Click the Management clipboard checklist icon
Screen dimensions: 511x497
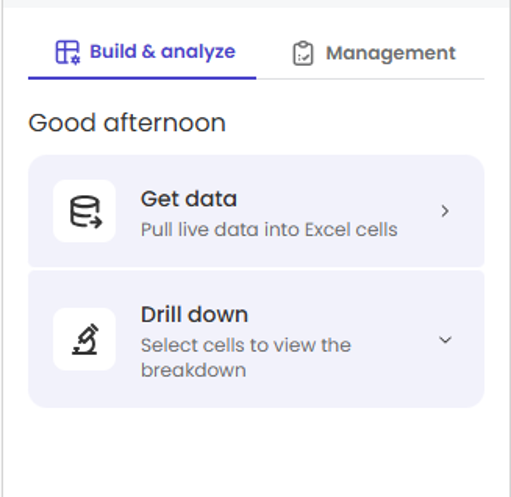click(x=303, y=53)
